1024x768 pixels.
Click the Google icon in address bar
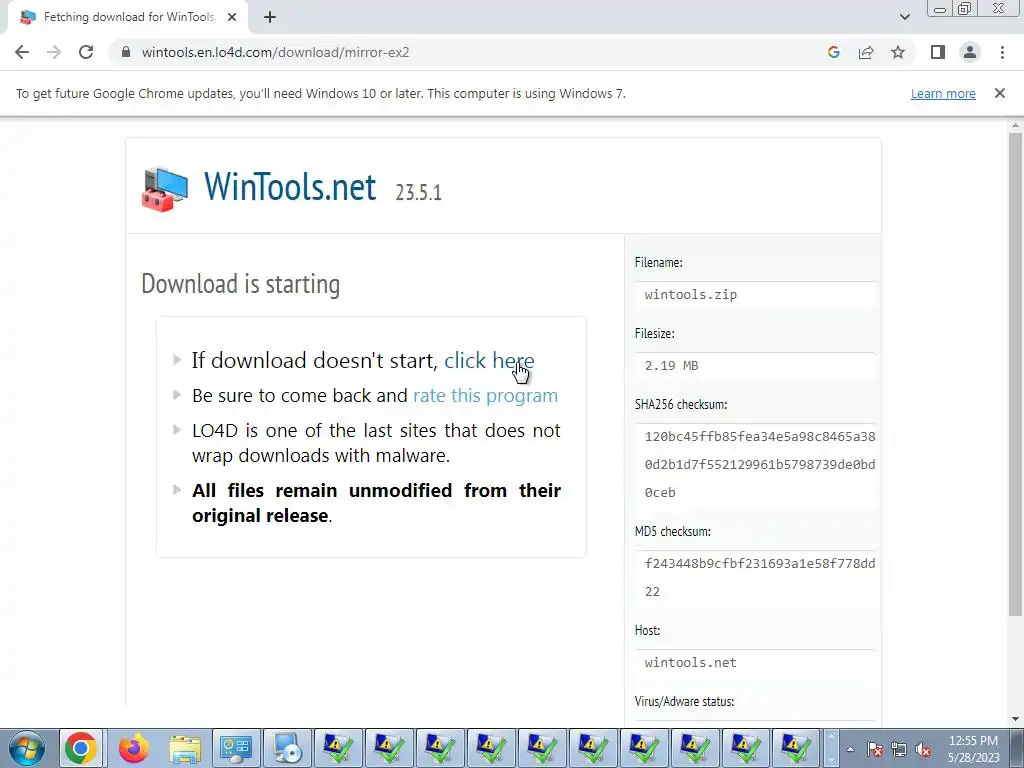click(x=833, y=52)
